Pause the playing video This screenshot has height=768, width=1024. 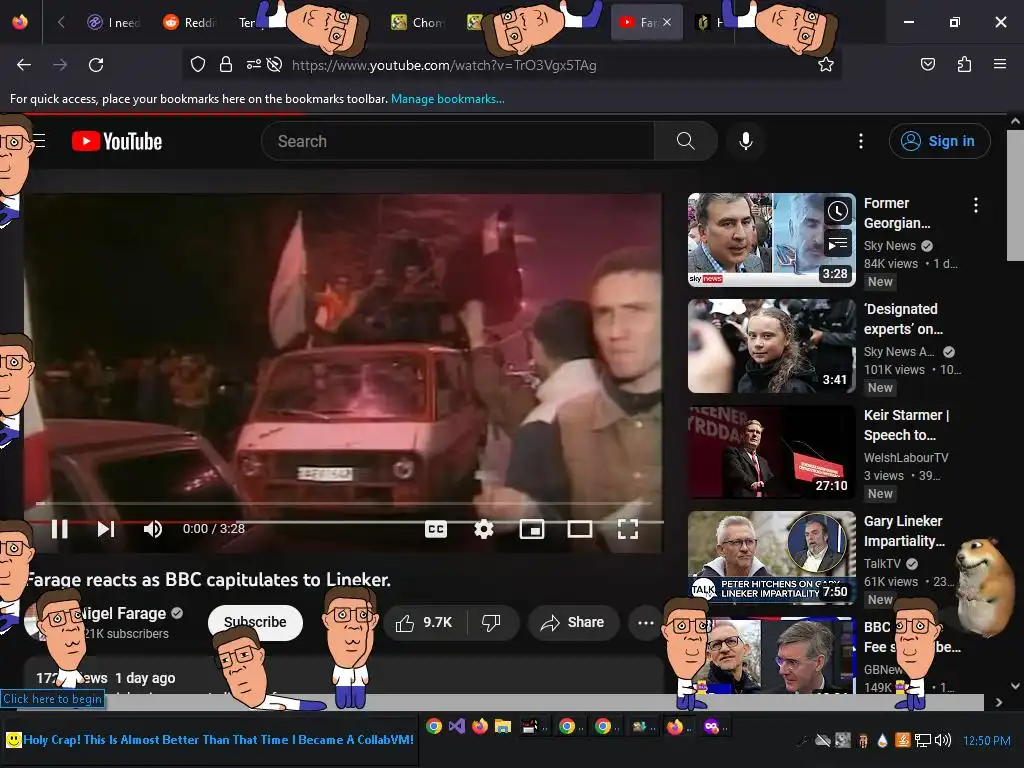coord(59,529)
